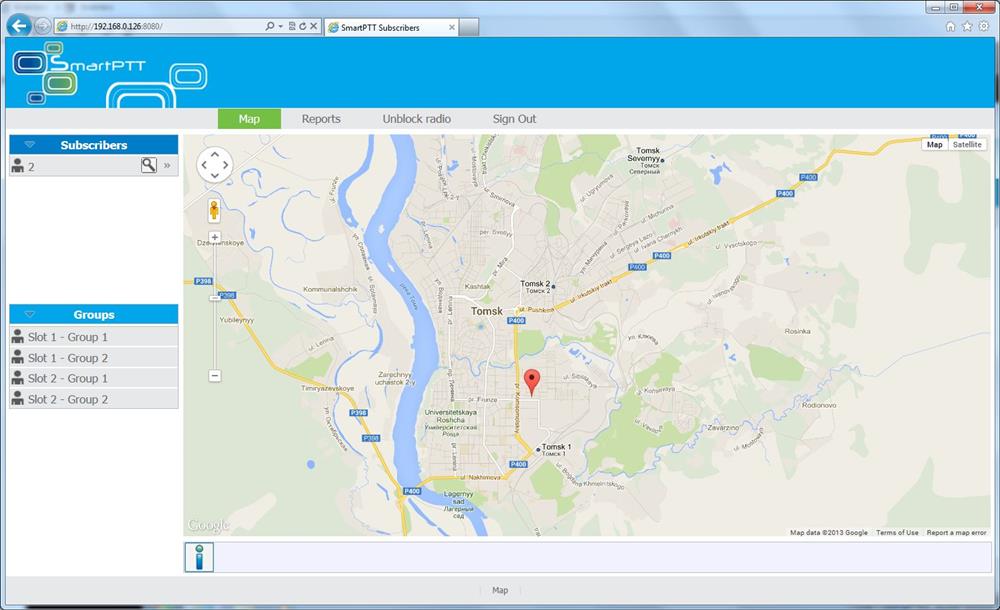Viewport: 1000px width, 610px height.
Task: Switch map view to Satellite
Action: [967, 145]
